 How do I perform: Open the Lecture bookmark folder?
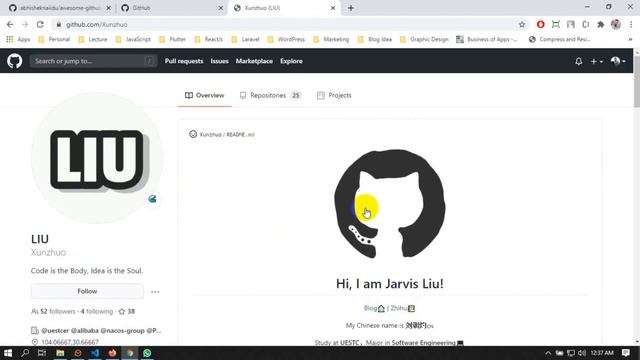tap(93, 40)
